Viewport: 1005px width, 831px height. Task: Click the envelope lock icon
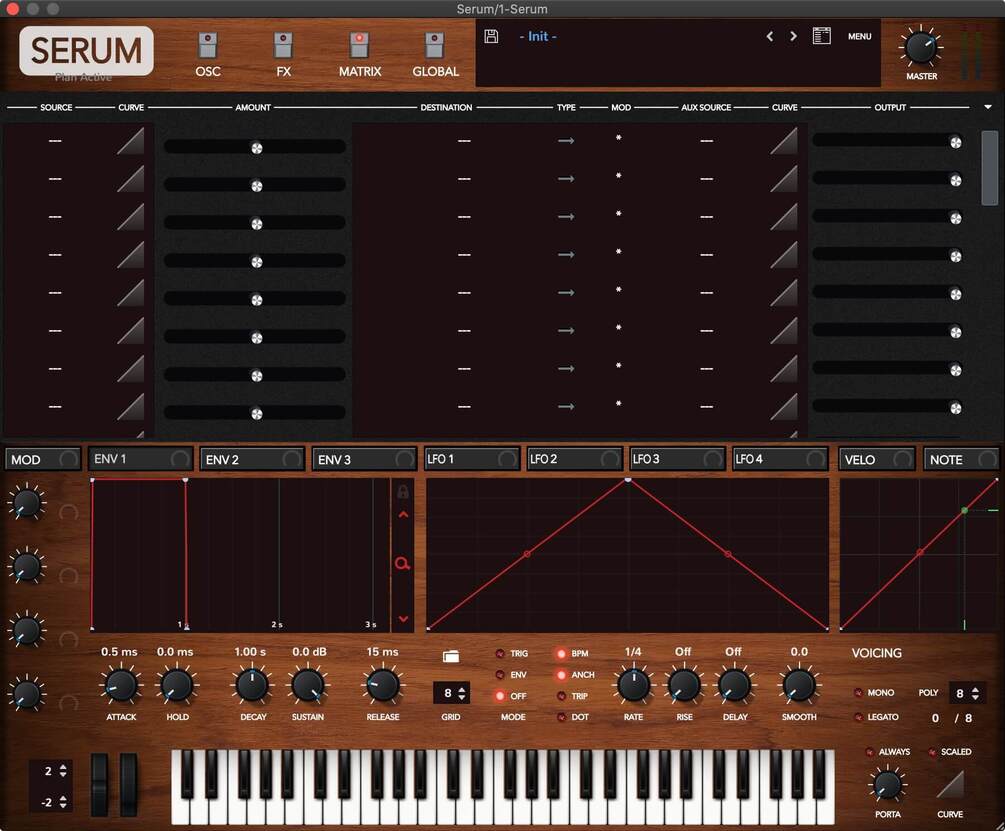tap(403, 491)
